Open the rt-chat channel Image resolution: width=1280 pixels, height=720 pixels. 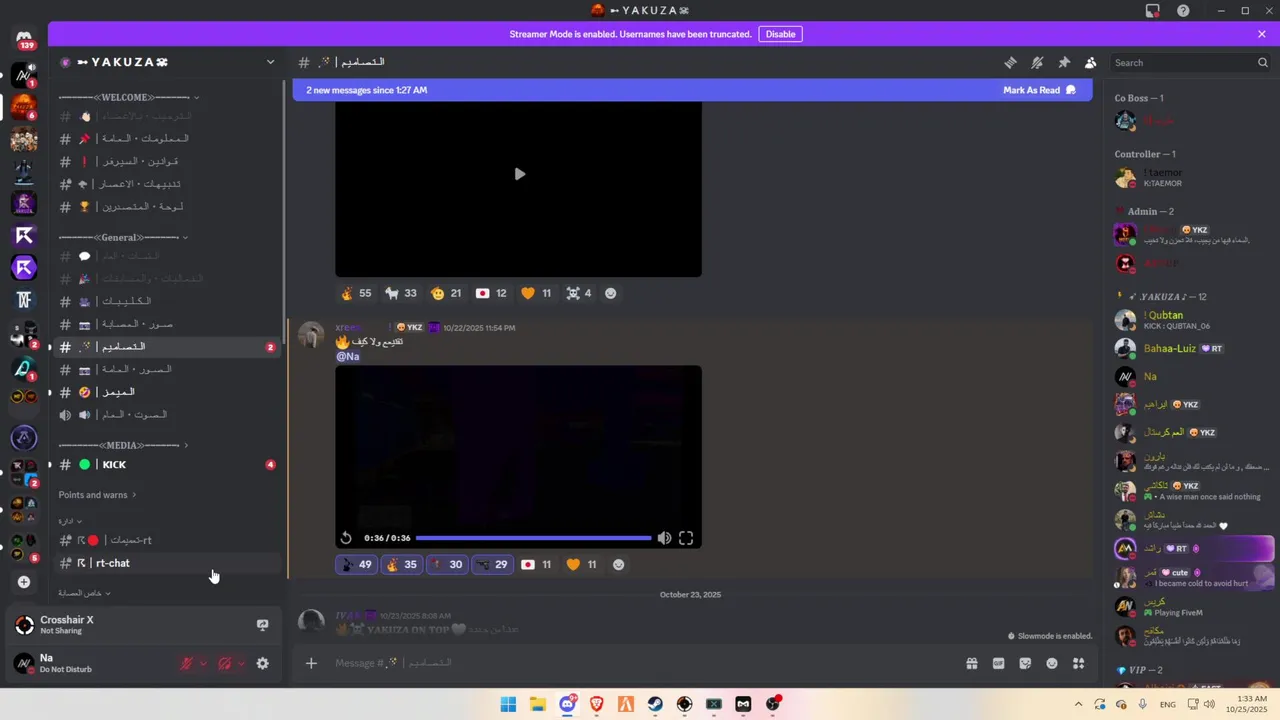(167, 563)
